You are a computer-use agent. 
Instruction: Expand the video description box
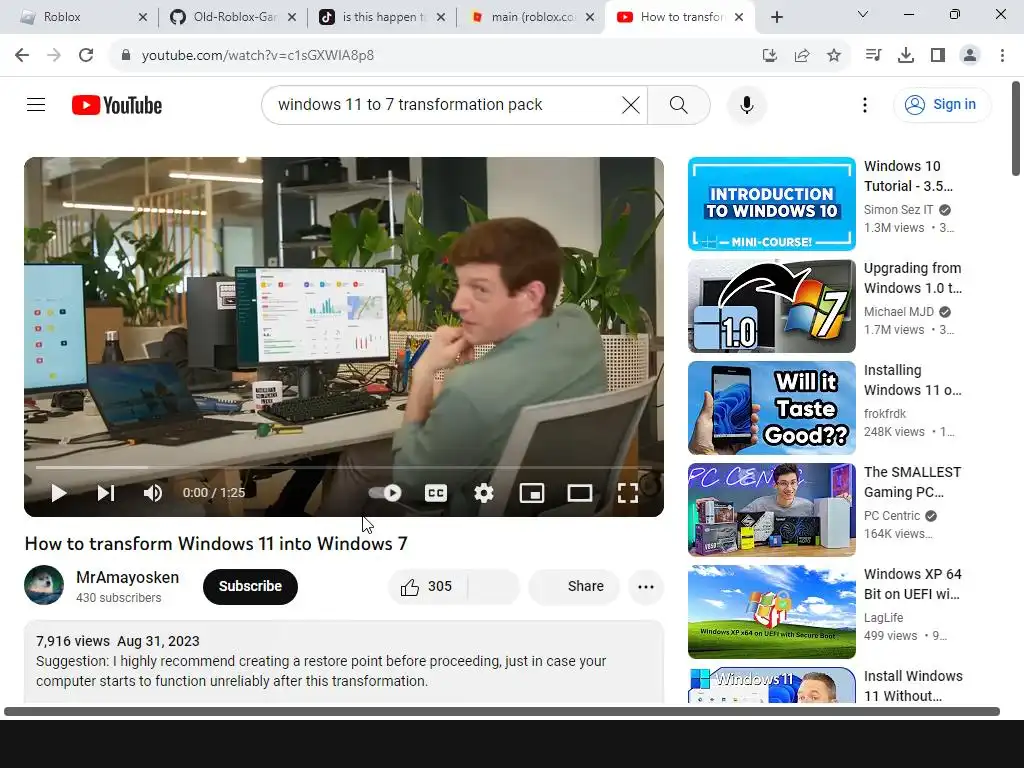point(344,662)
